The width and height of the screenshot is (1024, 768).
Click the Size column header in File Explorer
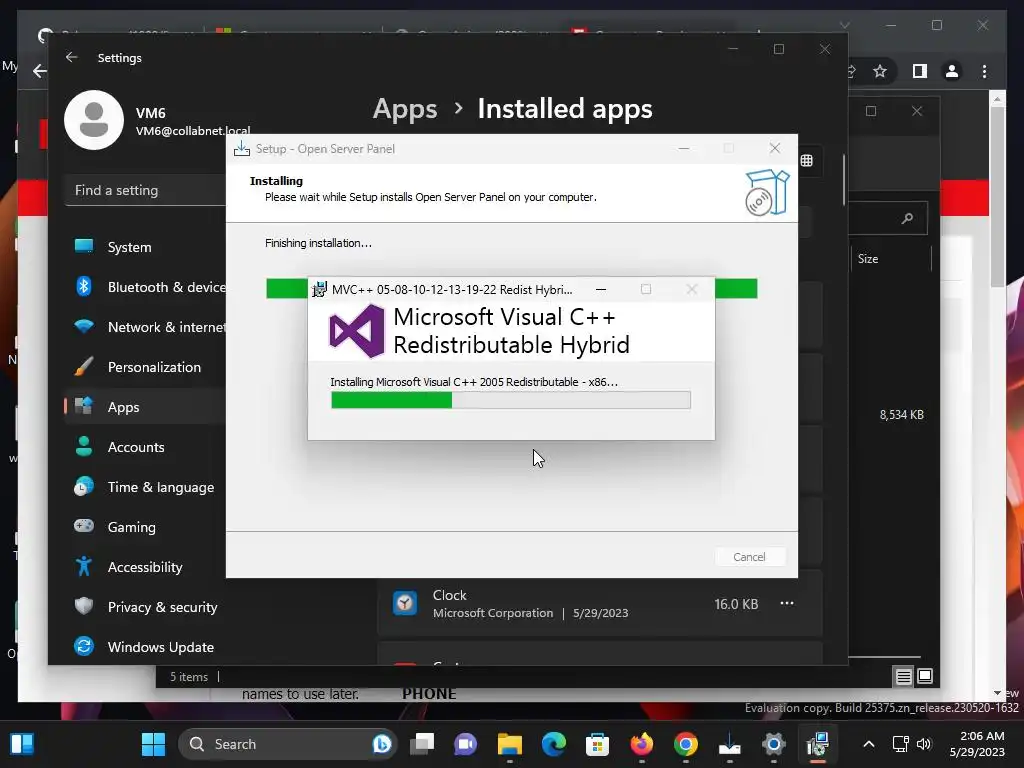(x=868, y=259)
